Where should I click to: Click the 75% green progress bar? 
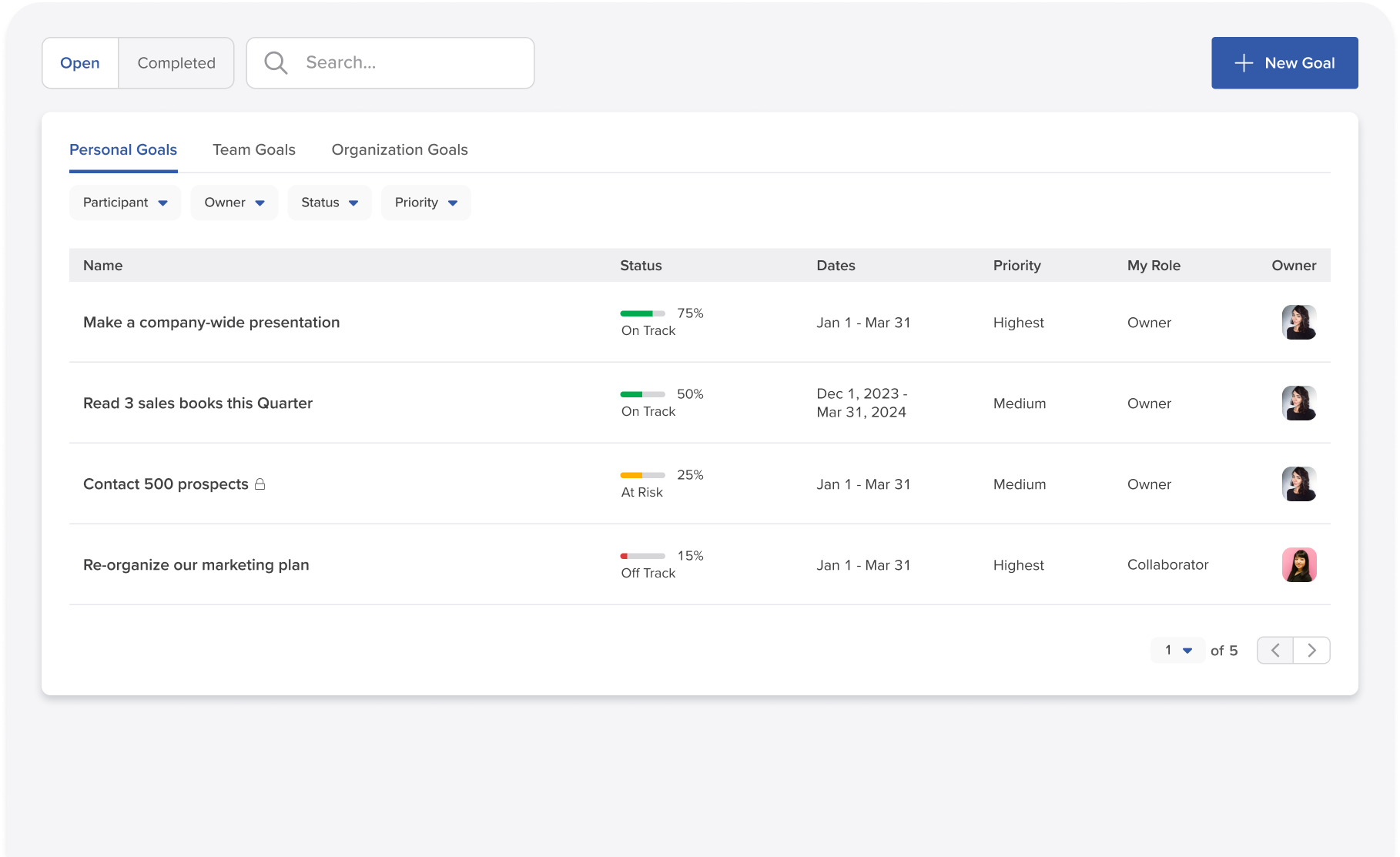(642, 313)
